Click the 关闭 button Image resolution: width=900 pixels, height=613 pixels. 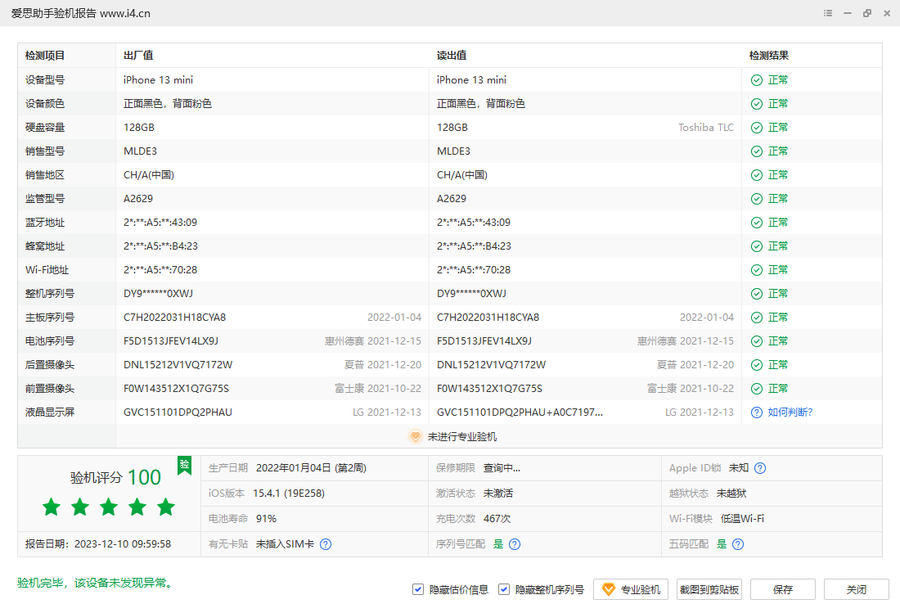[856, 589]
